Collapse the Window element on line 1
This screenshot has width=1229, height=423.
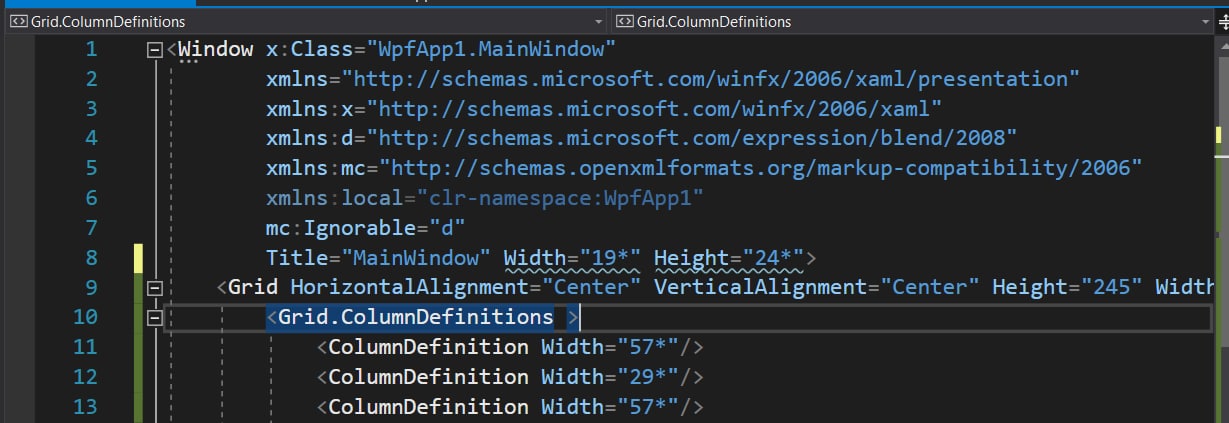(154, 49)
